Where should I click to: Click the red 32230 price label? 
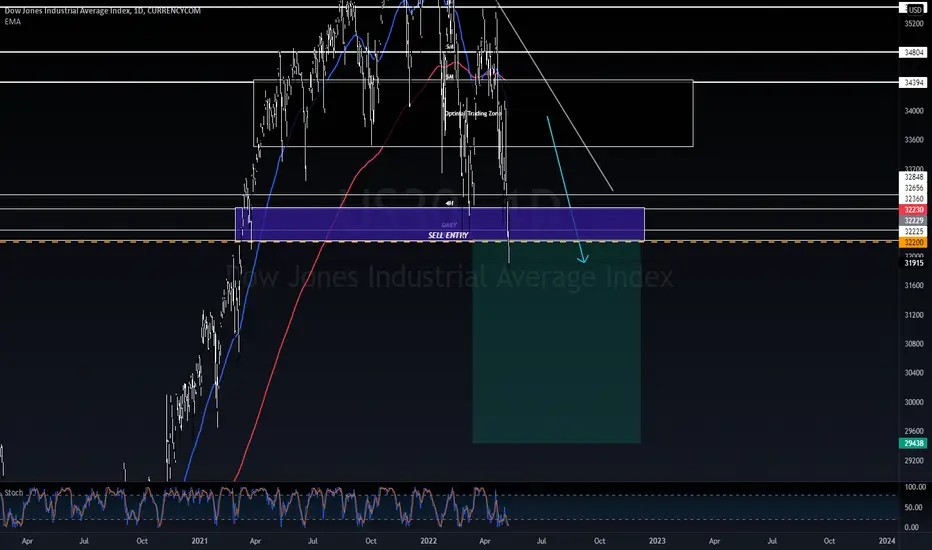(x=914, y=210)
